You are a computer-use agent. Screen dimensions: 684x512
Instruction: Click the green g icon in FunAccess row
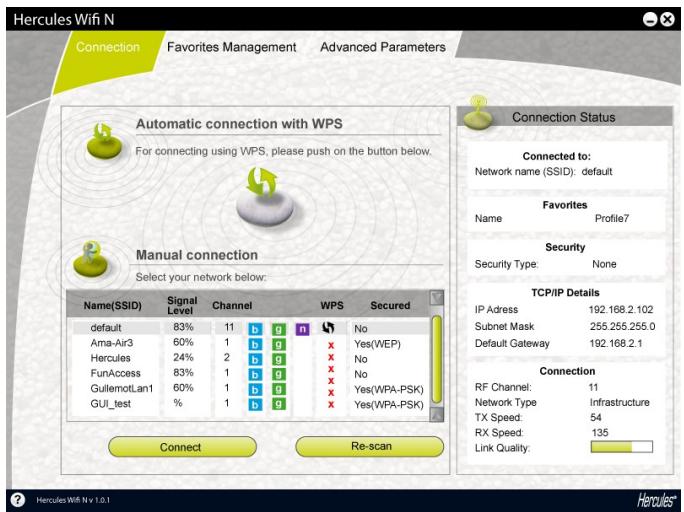(x=279, y=375)
